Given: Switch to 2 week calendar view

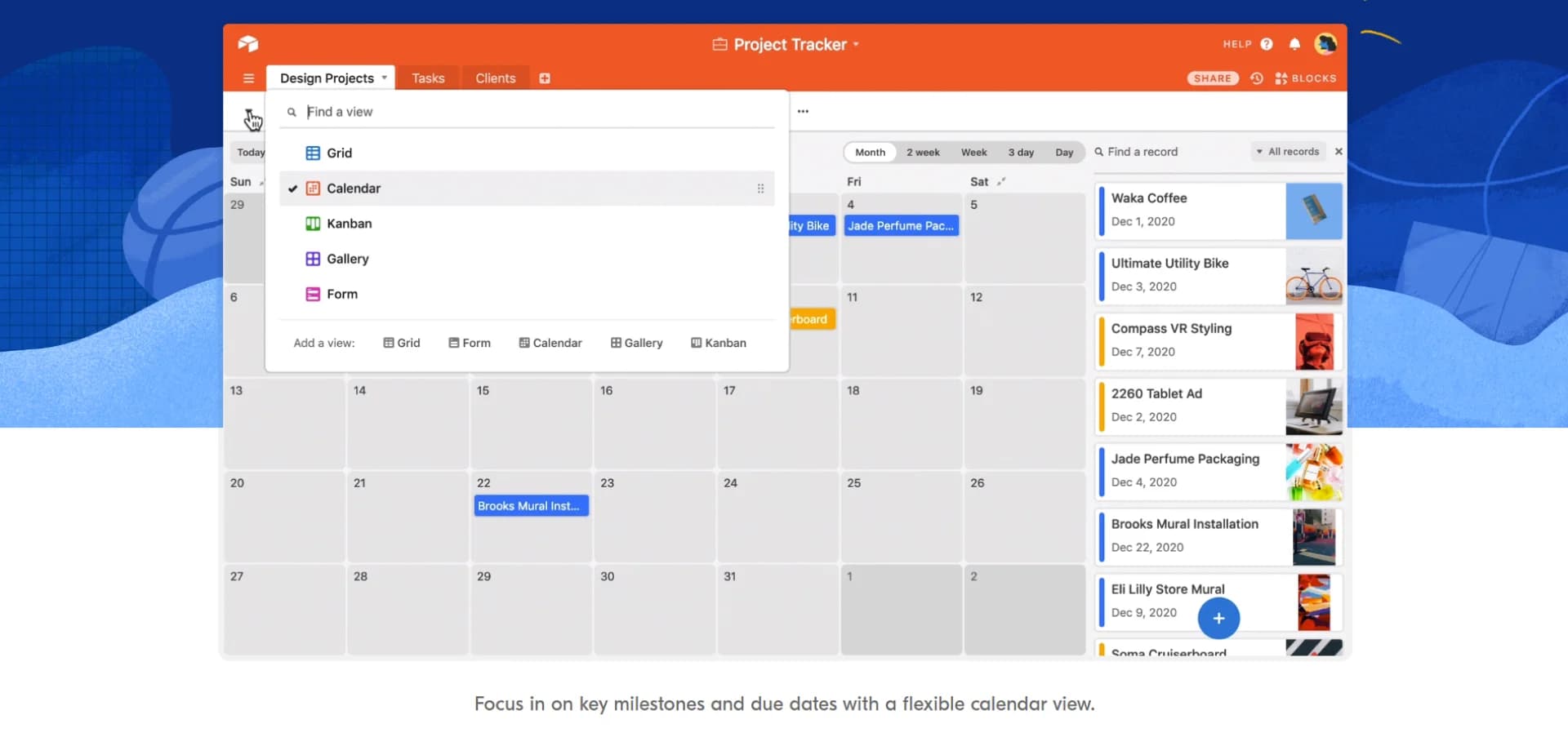Looking at the screenshot, I should (923, 153).
